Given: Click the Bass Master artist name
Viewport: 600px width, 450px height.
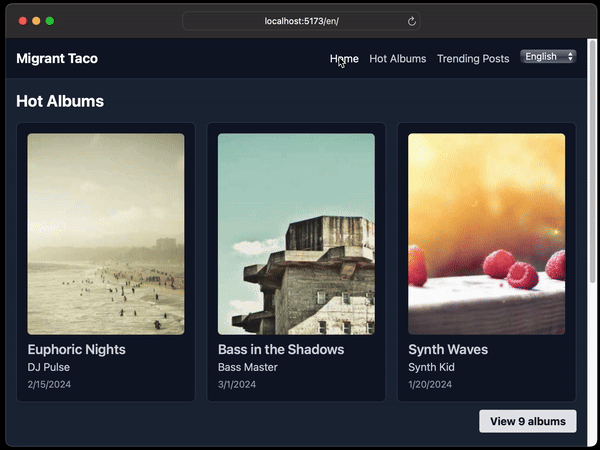Looking at the screenshot, I should [248, 367].
